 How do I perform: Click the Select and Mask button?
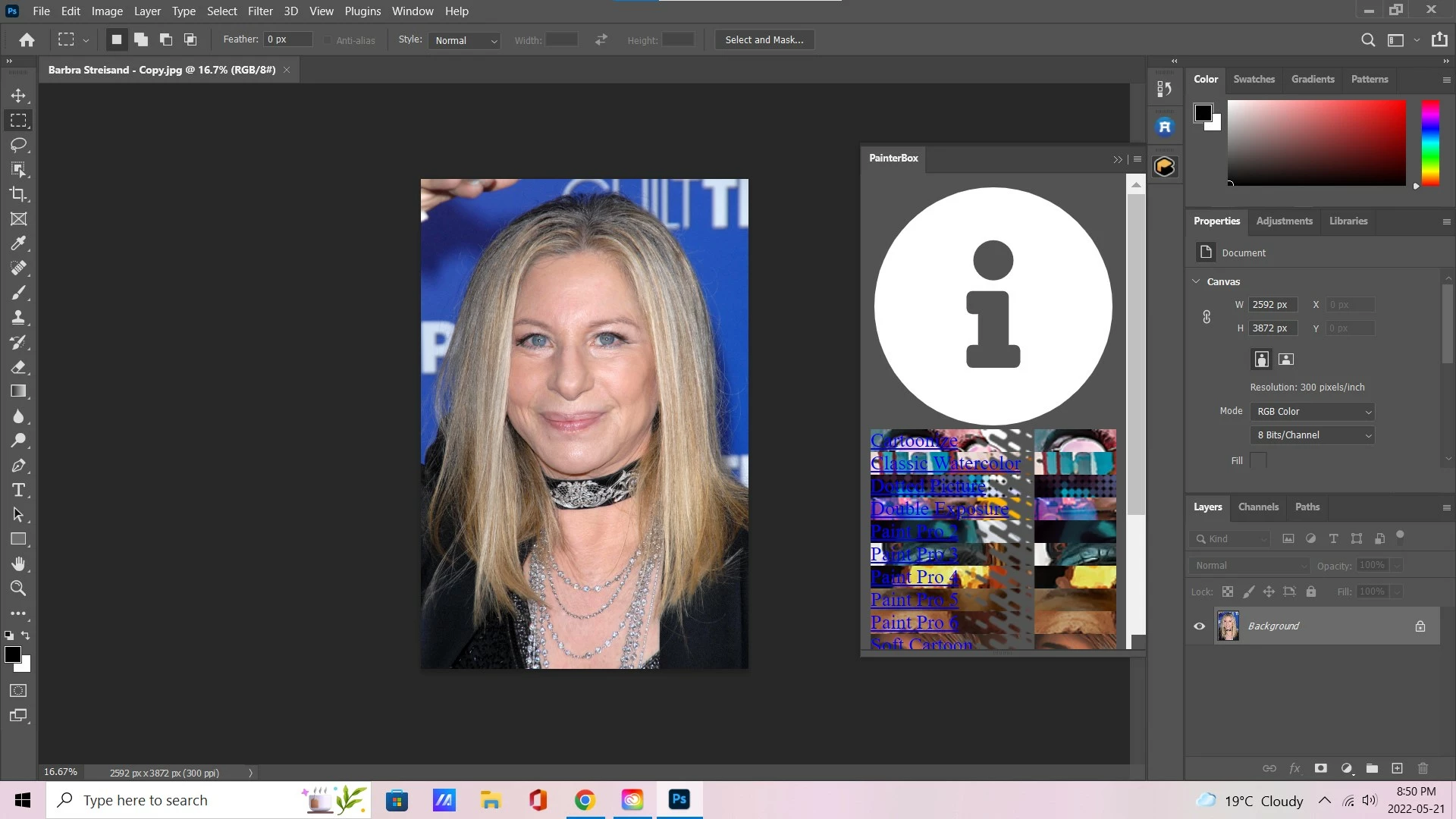click(x=764, y=40)
